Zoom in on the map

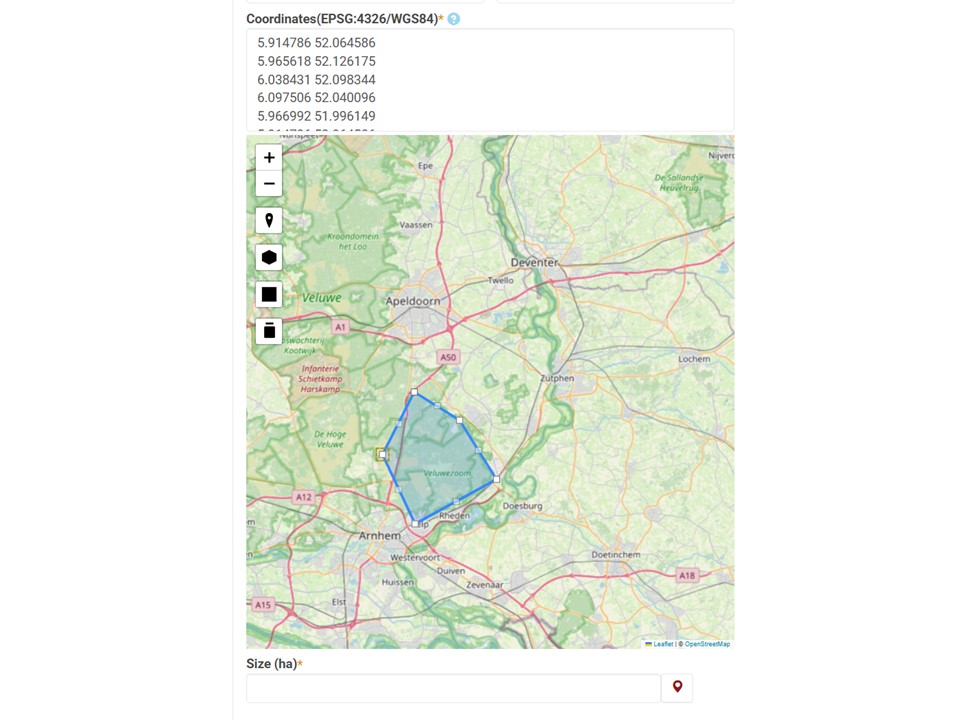269,158
